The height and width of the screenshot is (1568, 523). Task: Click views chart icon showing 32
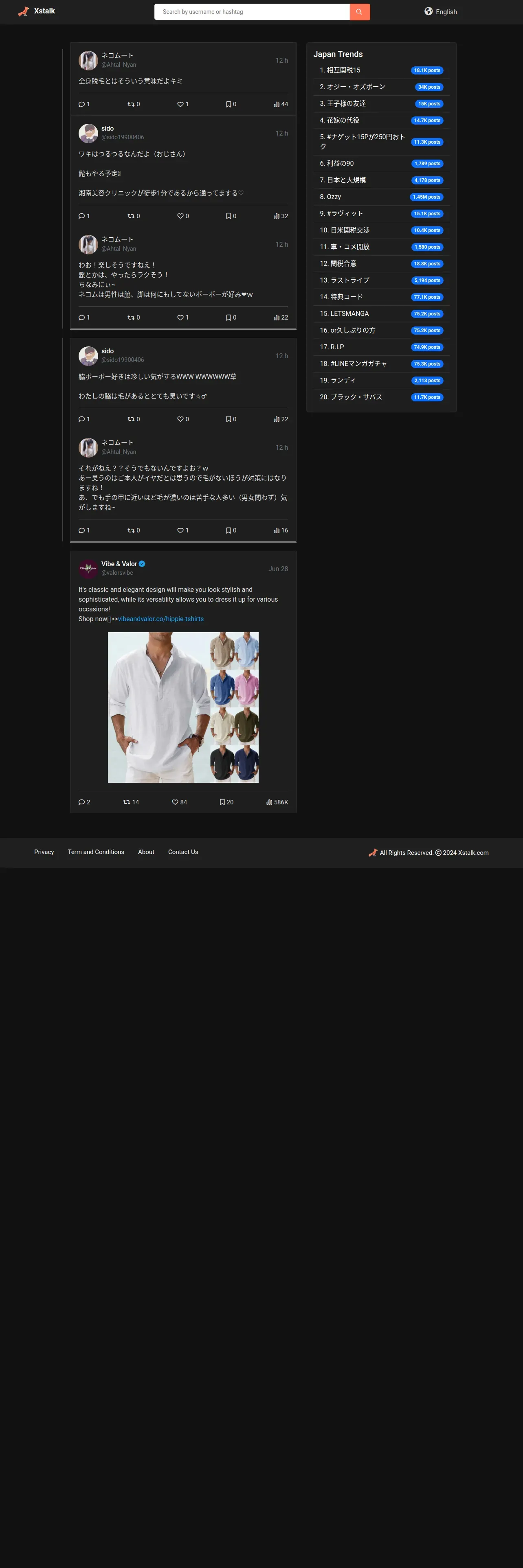pos(277,216)
